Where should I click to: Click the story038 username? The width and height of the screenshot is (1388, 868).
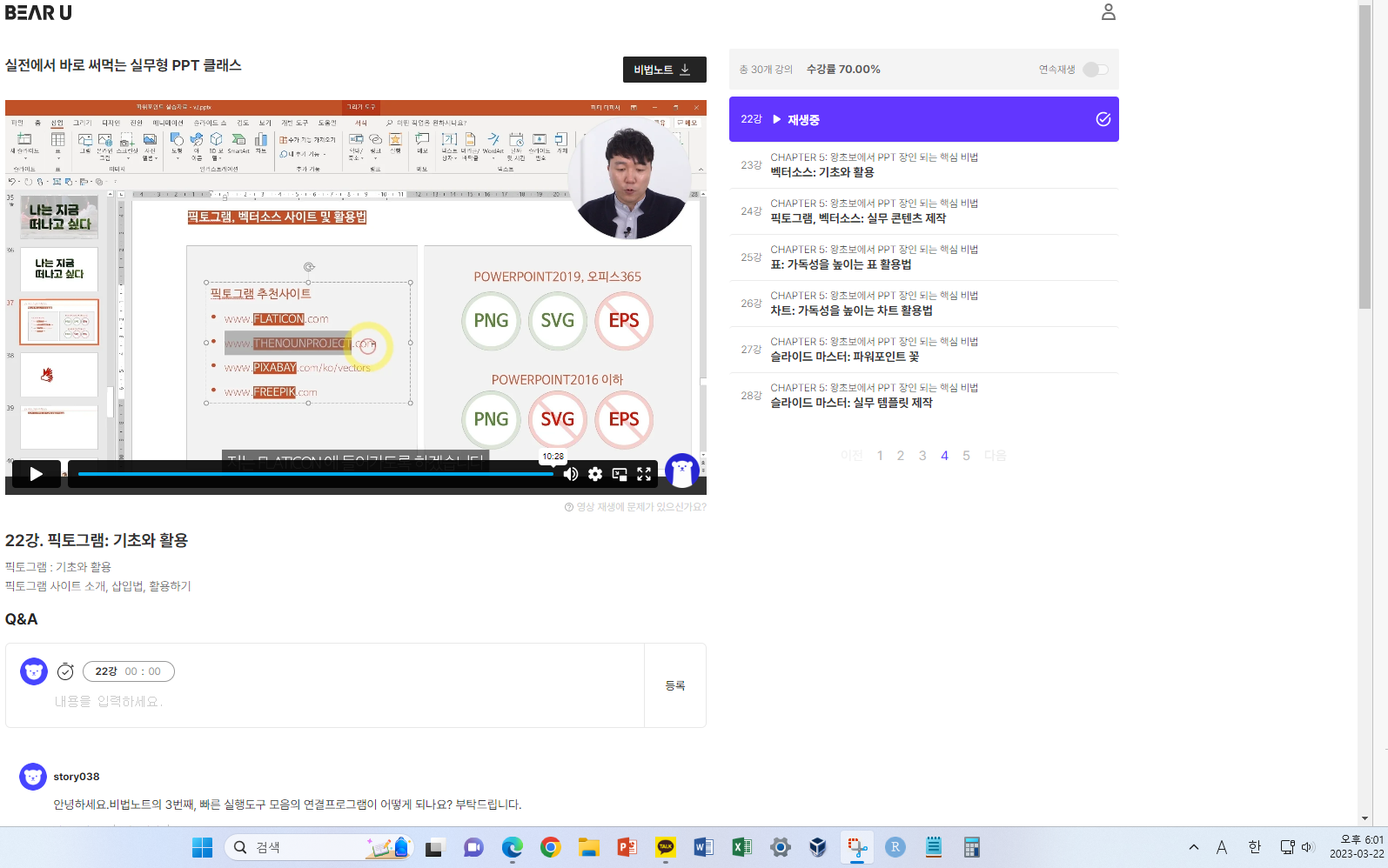(x=77, y=777)
